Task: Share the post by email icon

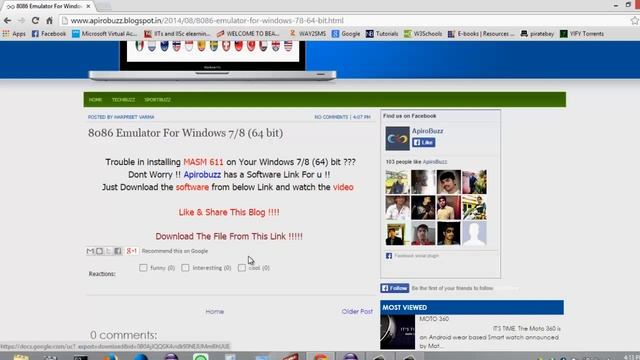Action: pyautogui.click(x=90, y=251)
